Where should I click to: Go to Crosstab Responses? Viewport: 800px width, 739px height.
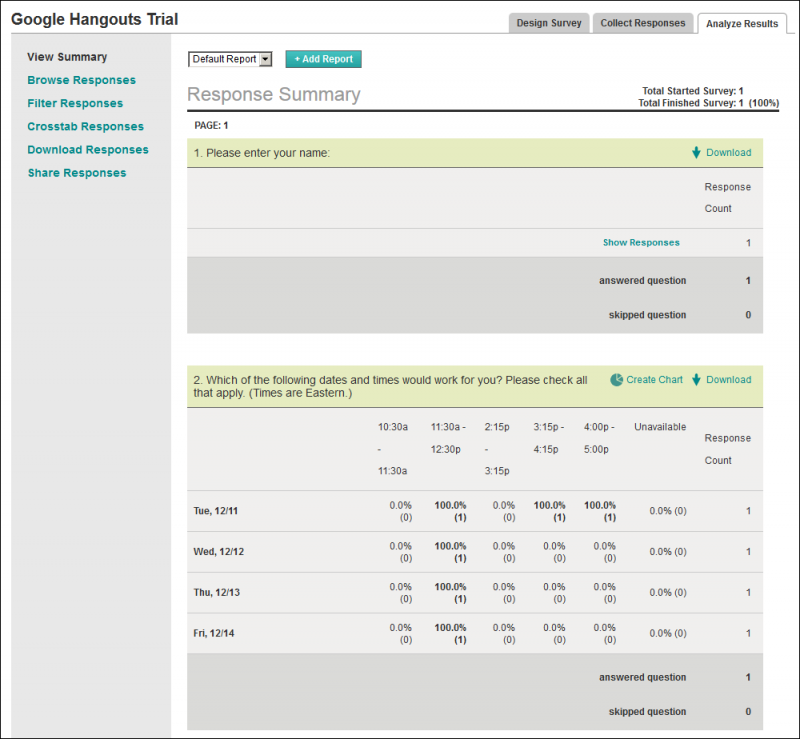click(x=86, y=127)
